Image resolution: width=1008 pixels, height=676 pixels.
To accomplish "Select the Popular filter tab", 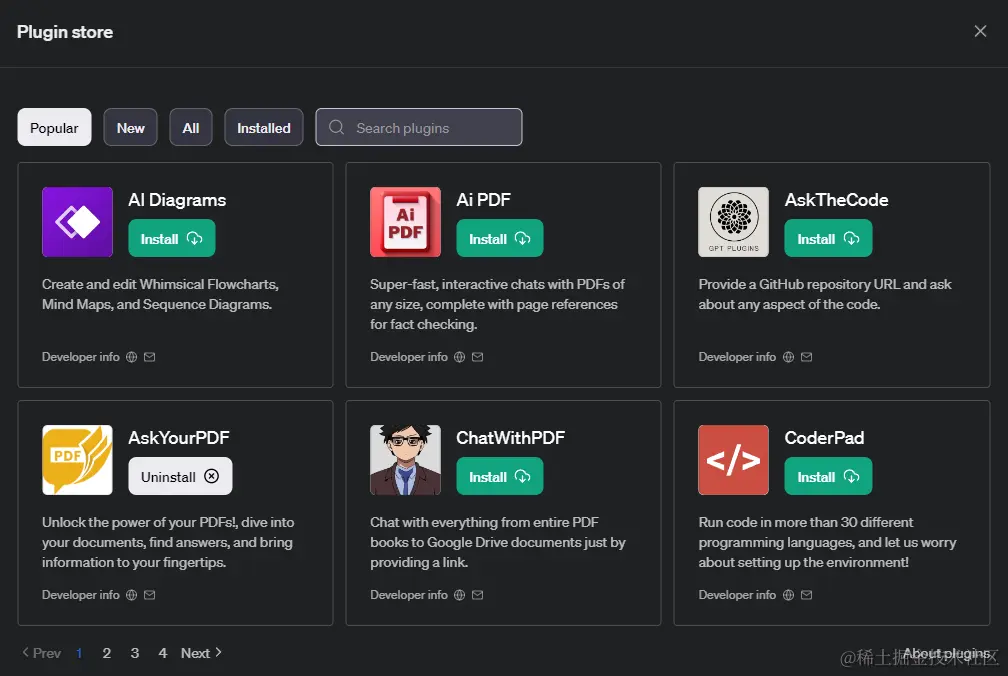I will coord(54,127).
